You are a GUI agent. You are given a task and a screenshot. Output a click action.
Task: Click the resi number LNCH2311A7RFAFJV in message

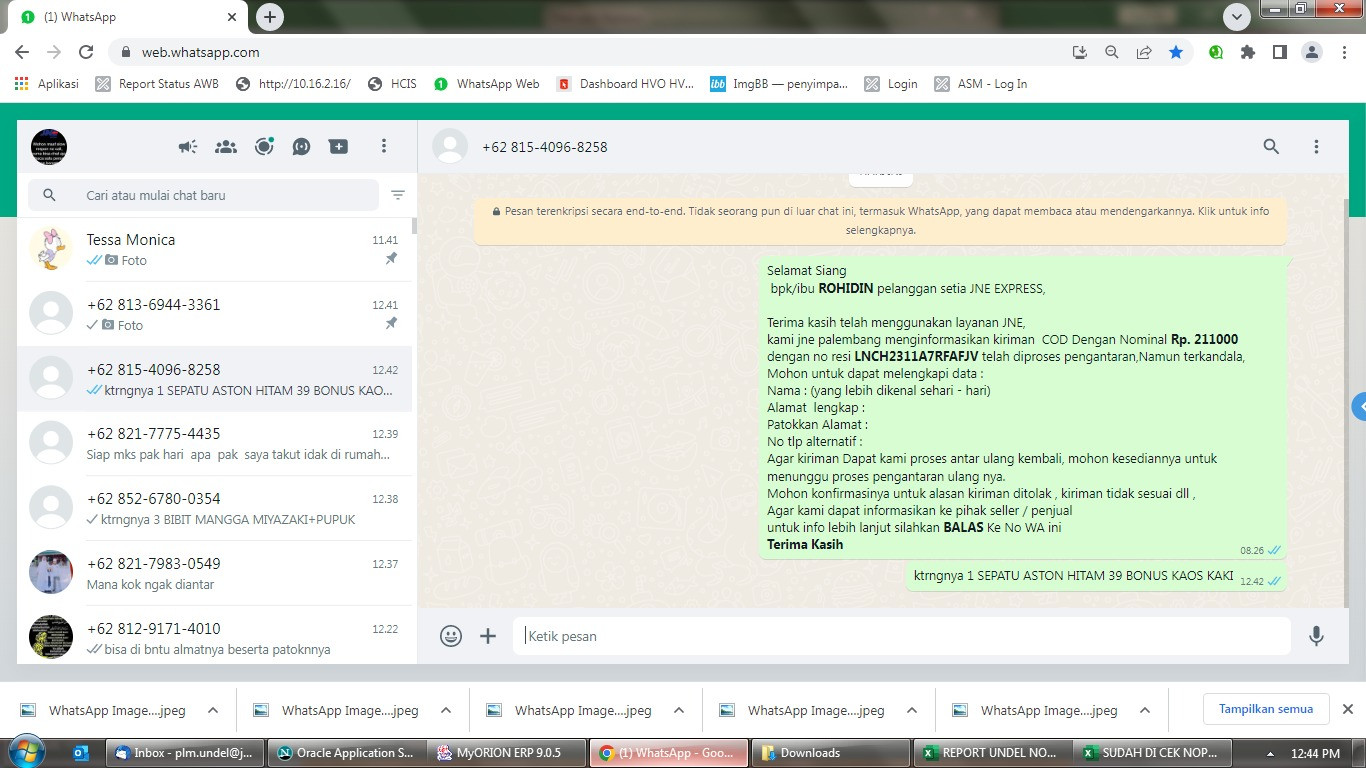pyautogui.click(x=916, y=356)
